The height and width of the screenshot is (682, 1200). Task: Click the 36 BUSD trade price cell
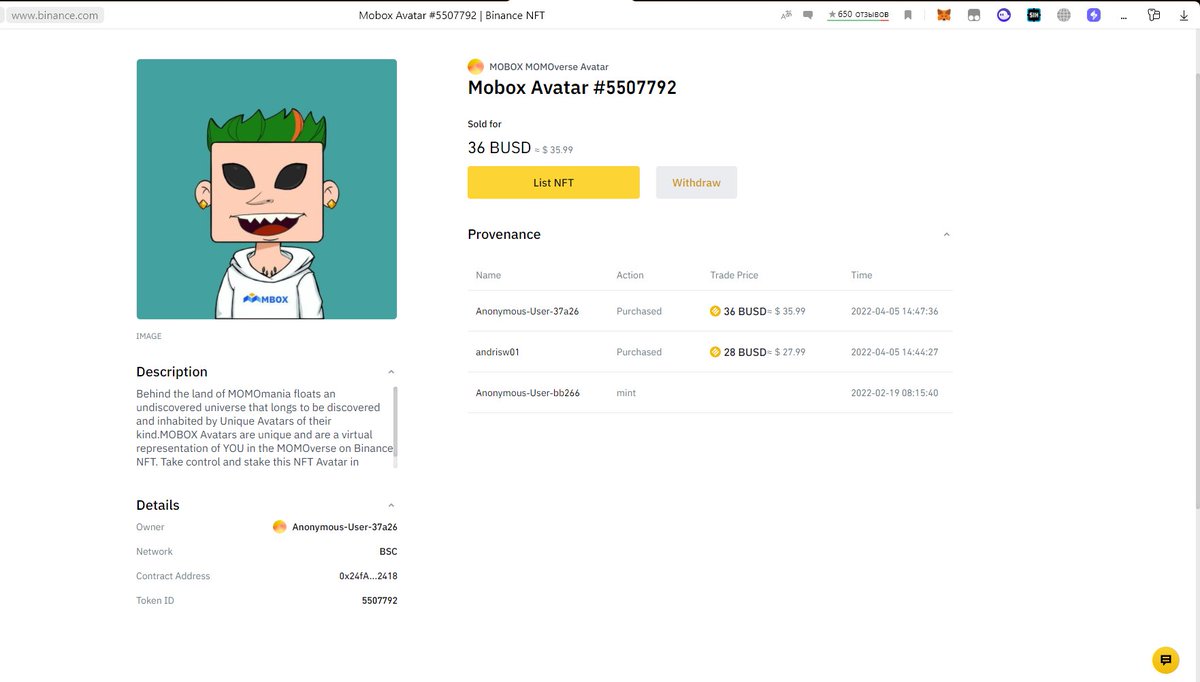click(x=757, y=311)
